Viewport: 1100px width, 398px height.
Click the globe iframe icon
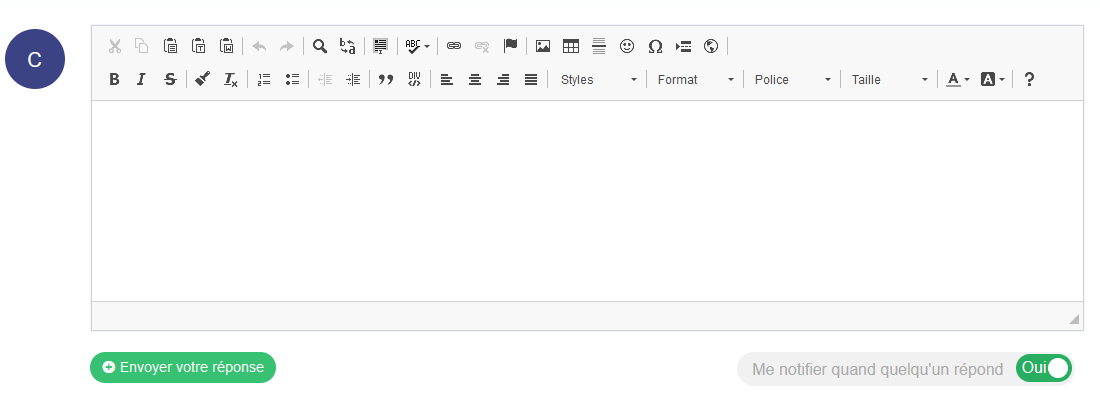711,46
